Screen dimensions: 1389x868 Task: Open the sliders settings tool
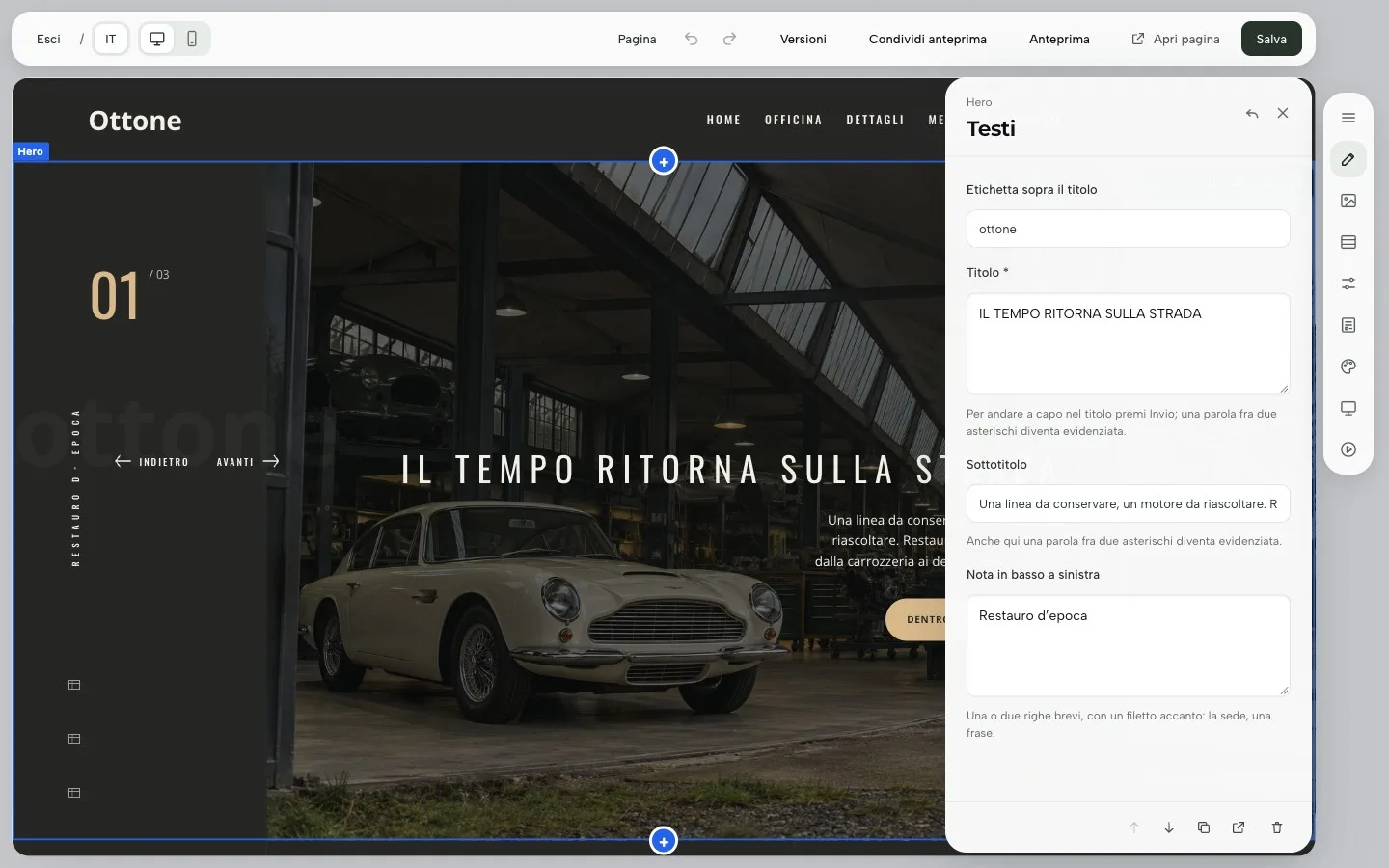1348,284
